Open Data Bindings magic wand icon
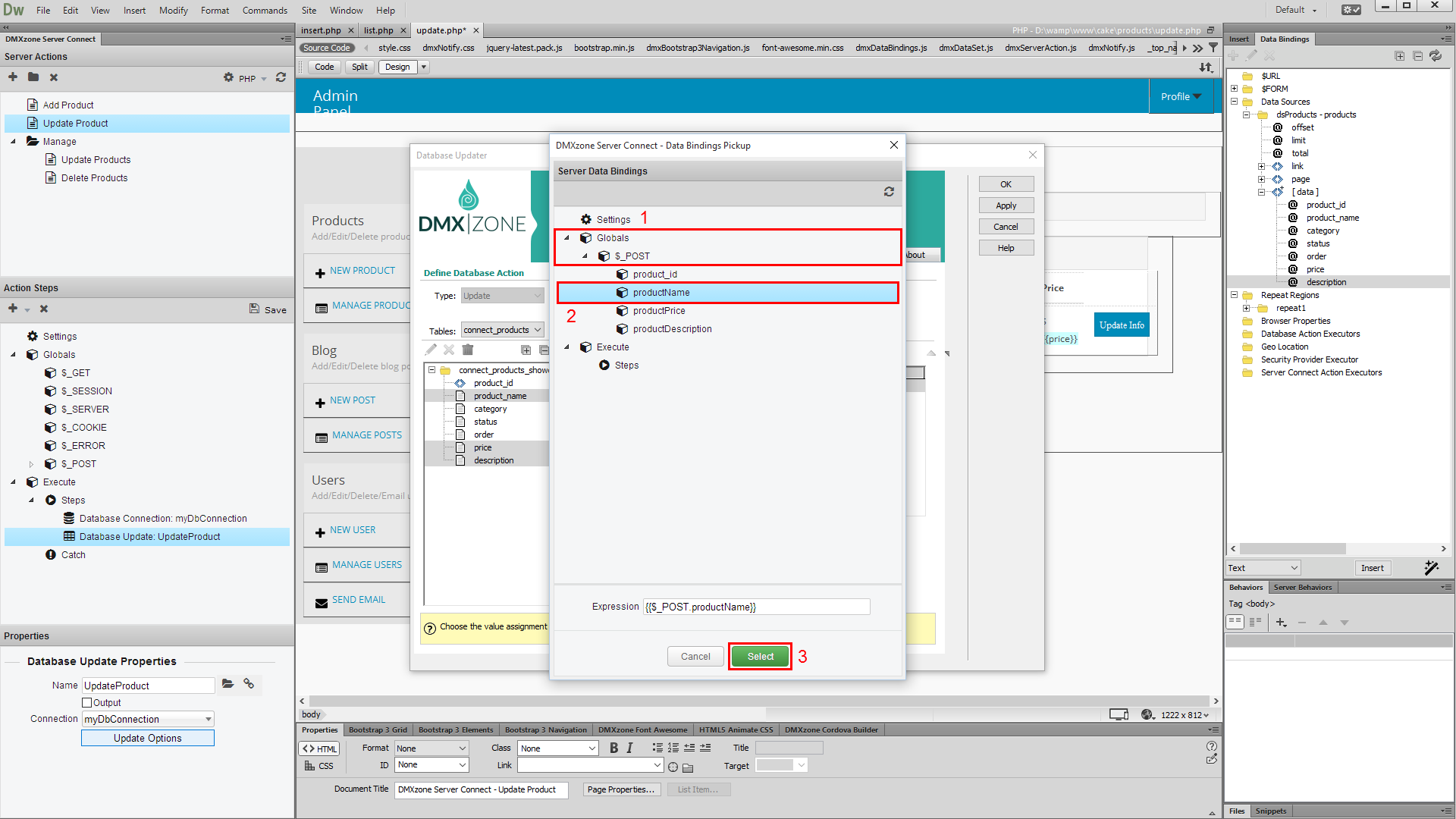Screen dimensions: 1456x819 pyautogui.click(x=1431, y=568)
